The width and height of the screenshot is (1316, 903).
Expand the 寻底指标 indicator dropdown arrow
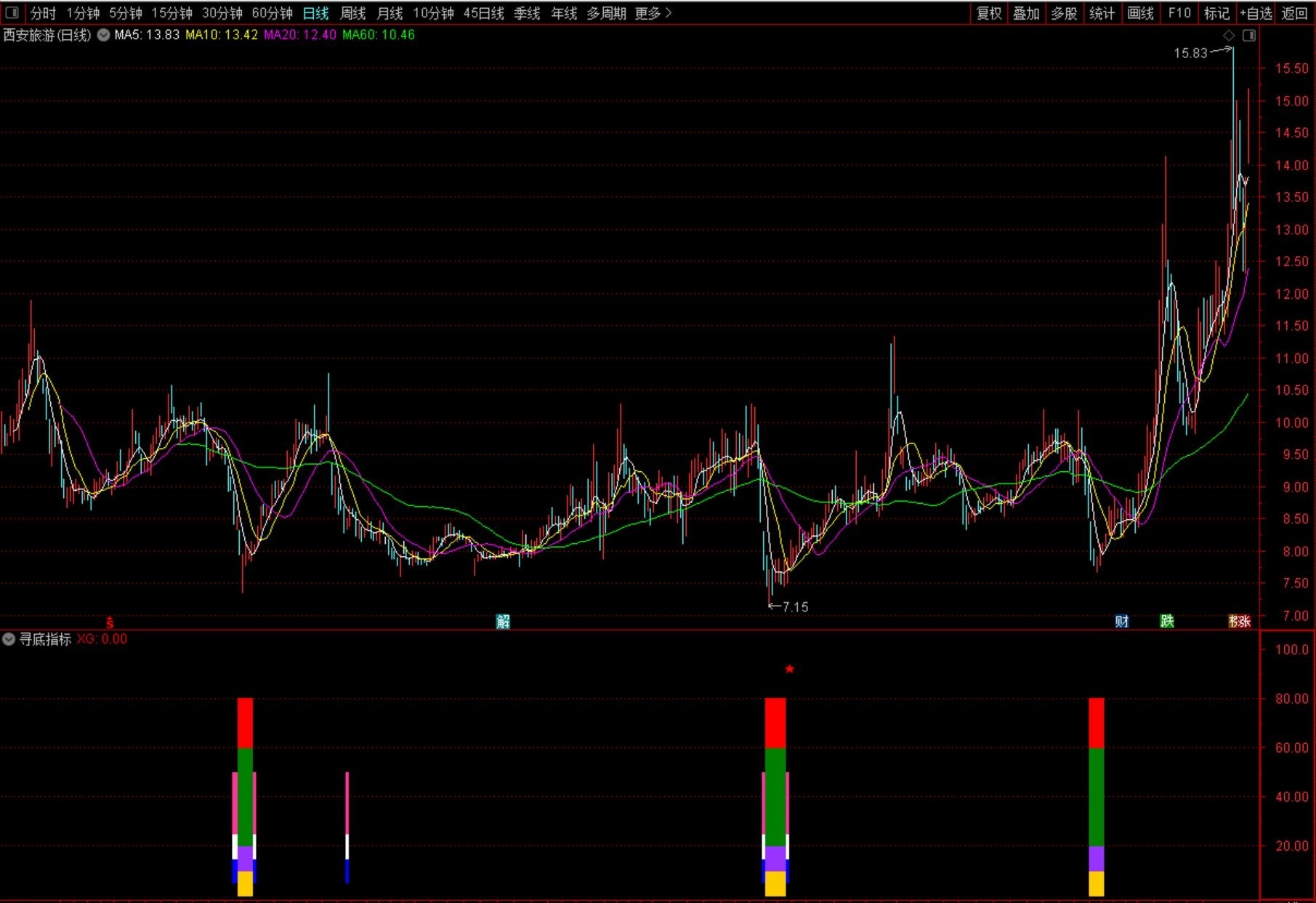point(9,639)
